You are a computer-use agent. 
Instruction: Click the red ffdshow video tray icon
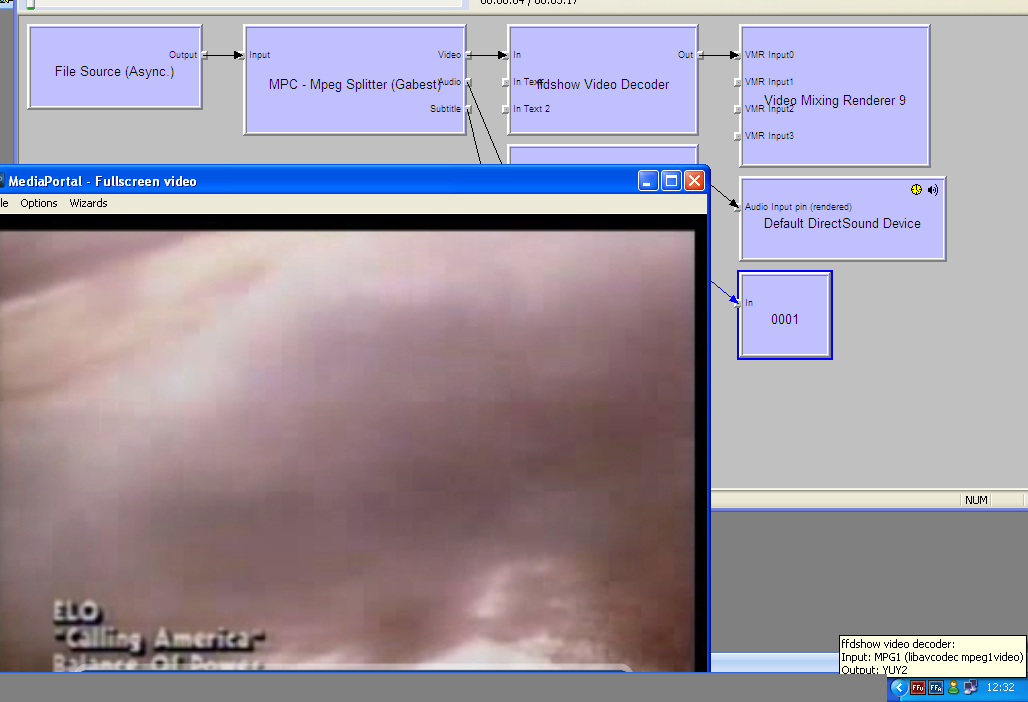(918, 688)
